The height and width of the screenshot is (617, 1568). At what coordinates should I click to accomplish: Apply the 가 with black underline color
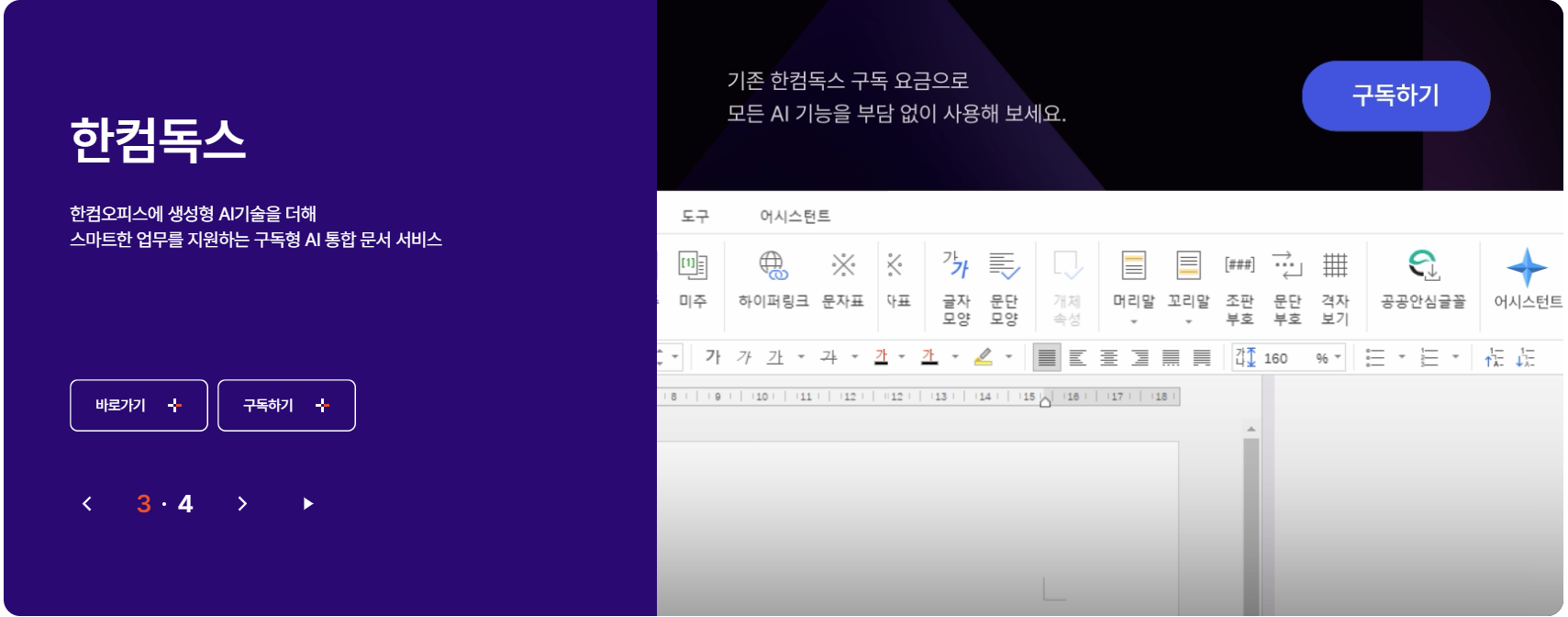[x=929, y=357]
